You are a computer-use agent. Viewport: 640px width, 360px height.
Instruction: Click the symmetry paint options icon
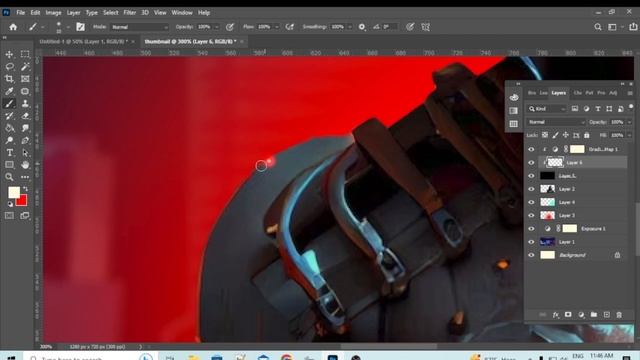click(425, 27)
